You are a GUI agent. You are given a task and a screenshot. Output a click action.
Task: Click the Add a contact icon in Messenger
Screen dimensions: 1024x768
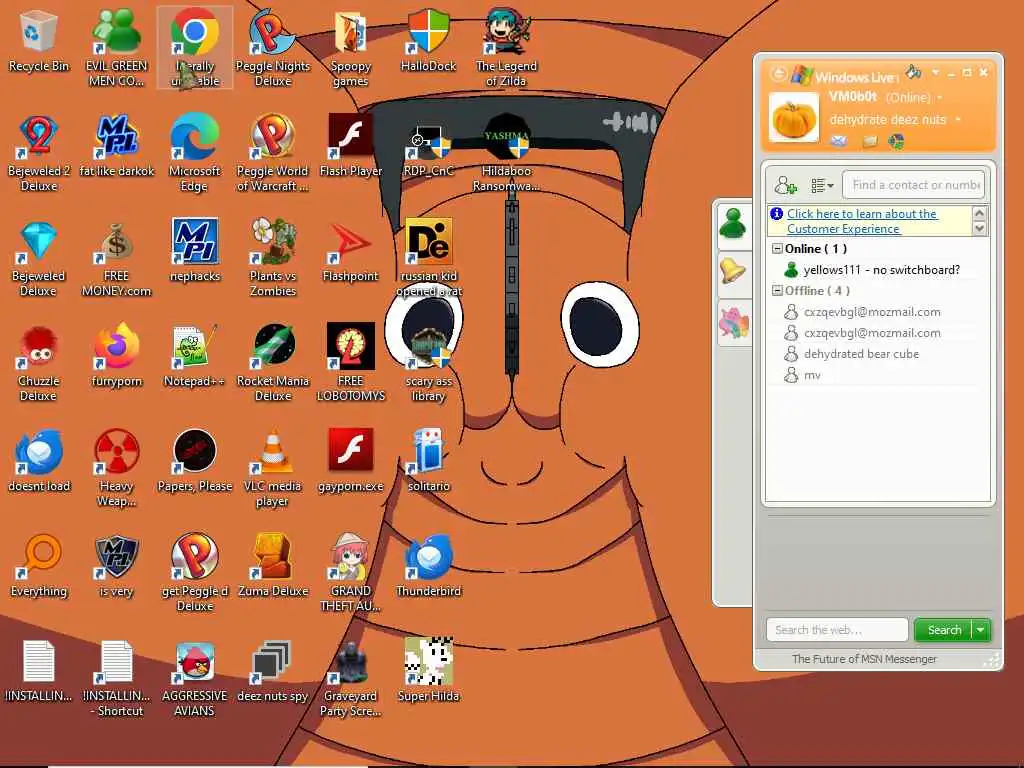point(786,185)
